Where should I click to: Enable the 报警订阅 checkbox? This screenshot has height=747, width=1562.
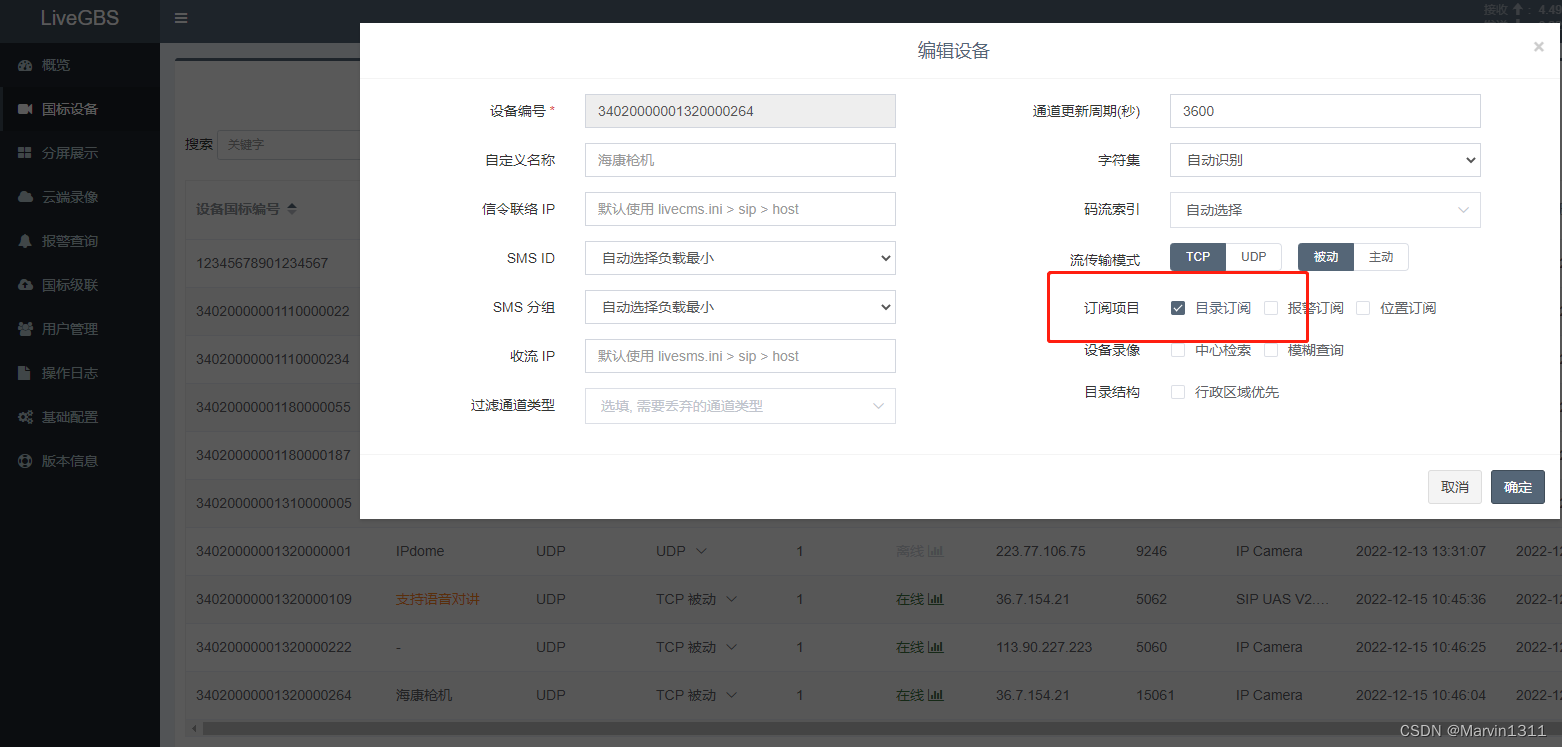pyautogui.click(x=1271, y=308)
